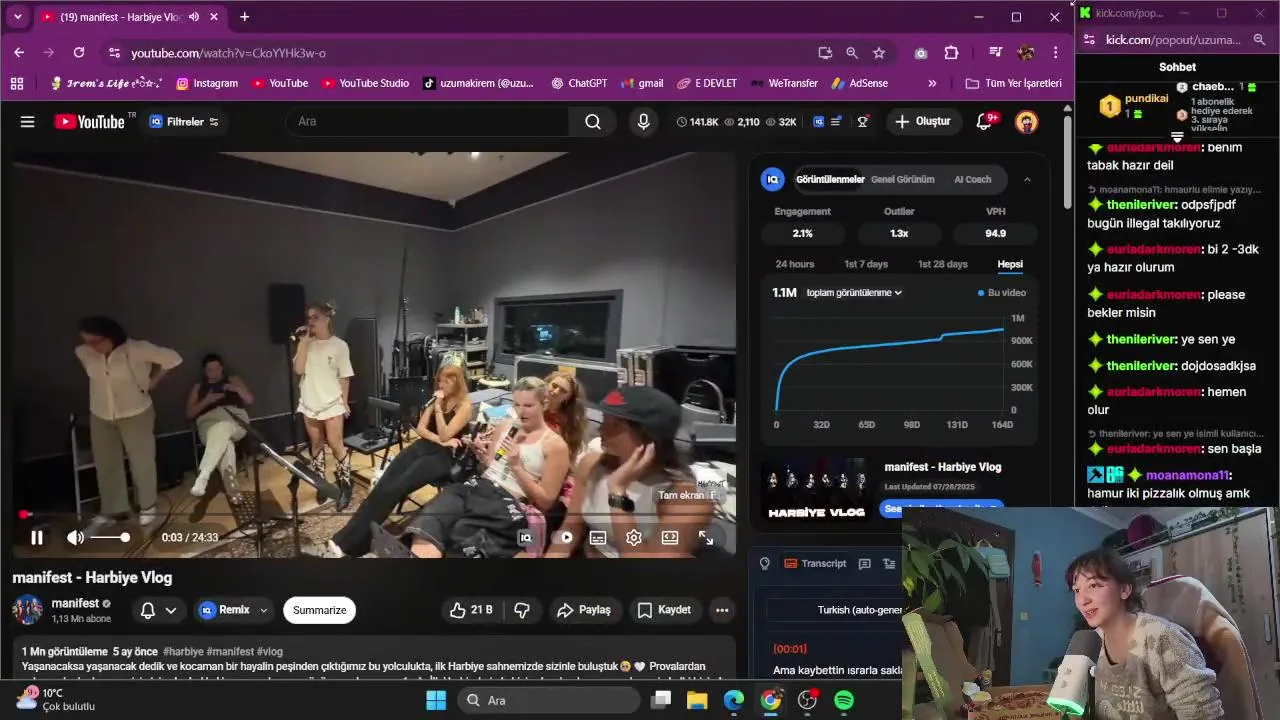This screenshot has width=1280, height=720.
Task: Dislike the video with thumbs down
Action: [x=522, y=610]
